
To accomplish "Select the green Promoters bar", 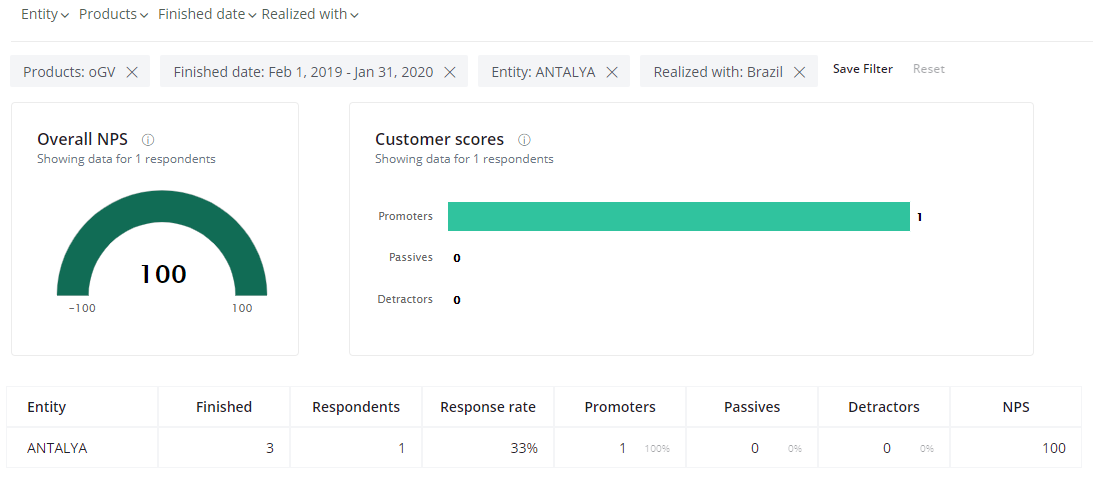I will point(678,216).
